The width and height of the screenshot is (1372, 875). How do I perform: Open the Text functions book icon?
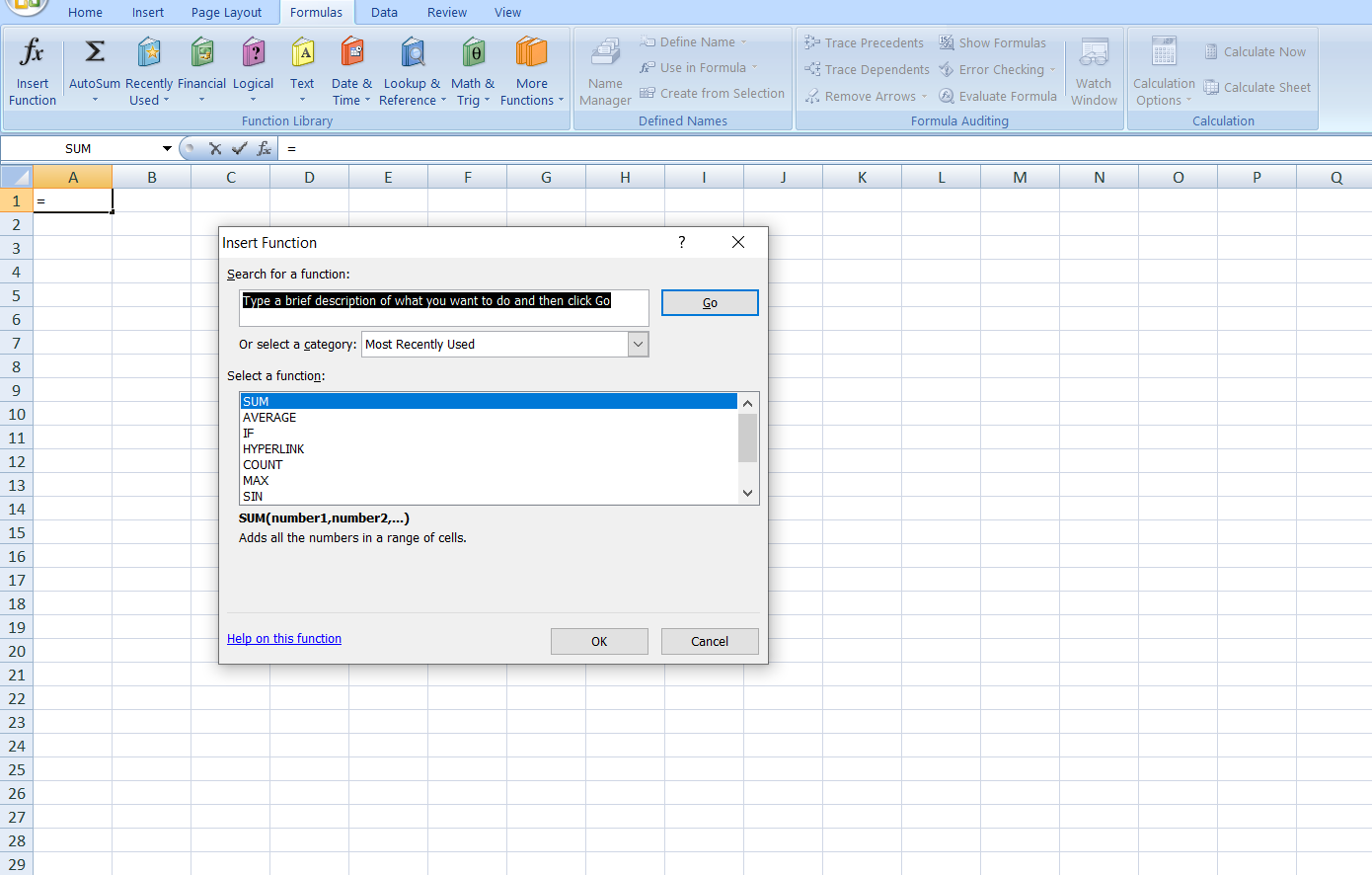[x=303, y=52]
